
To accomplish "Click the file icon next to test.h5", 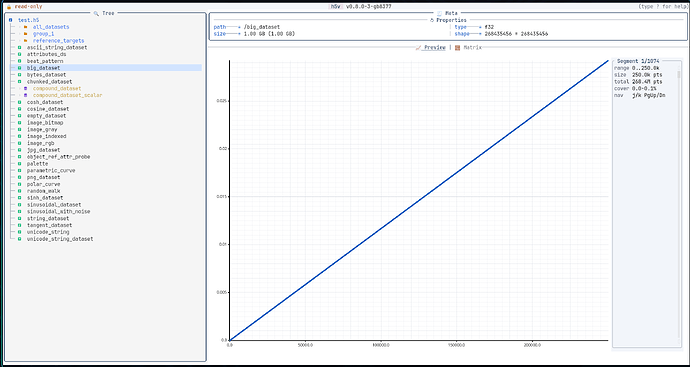I will 10,20.
